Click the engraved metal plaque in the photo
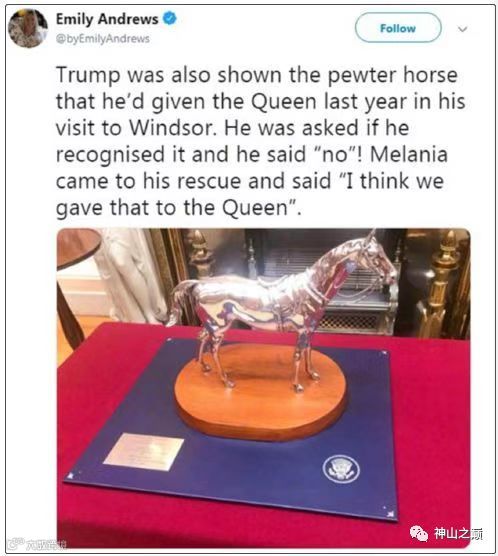This screenshot has width=498, height=556. [144, 452]
